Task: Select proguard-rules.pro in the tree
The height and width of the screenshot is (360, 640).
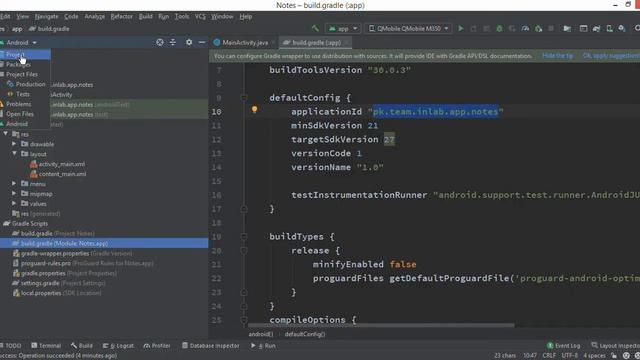Action: (83, 263)
